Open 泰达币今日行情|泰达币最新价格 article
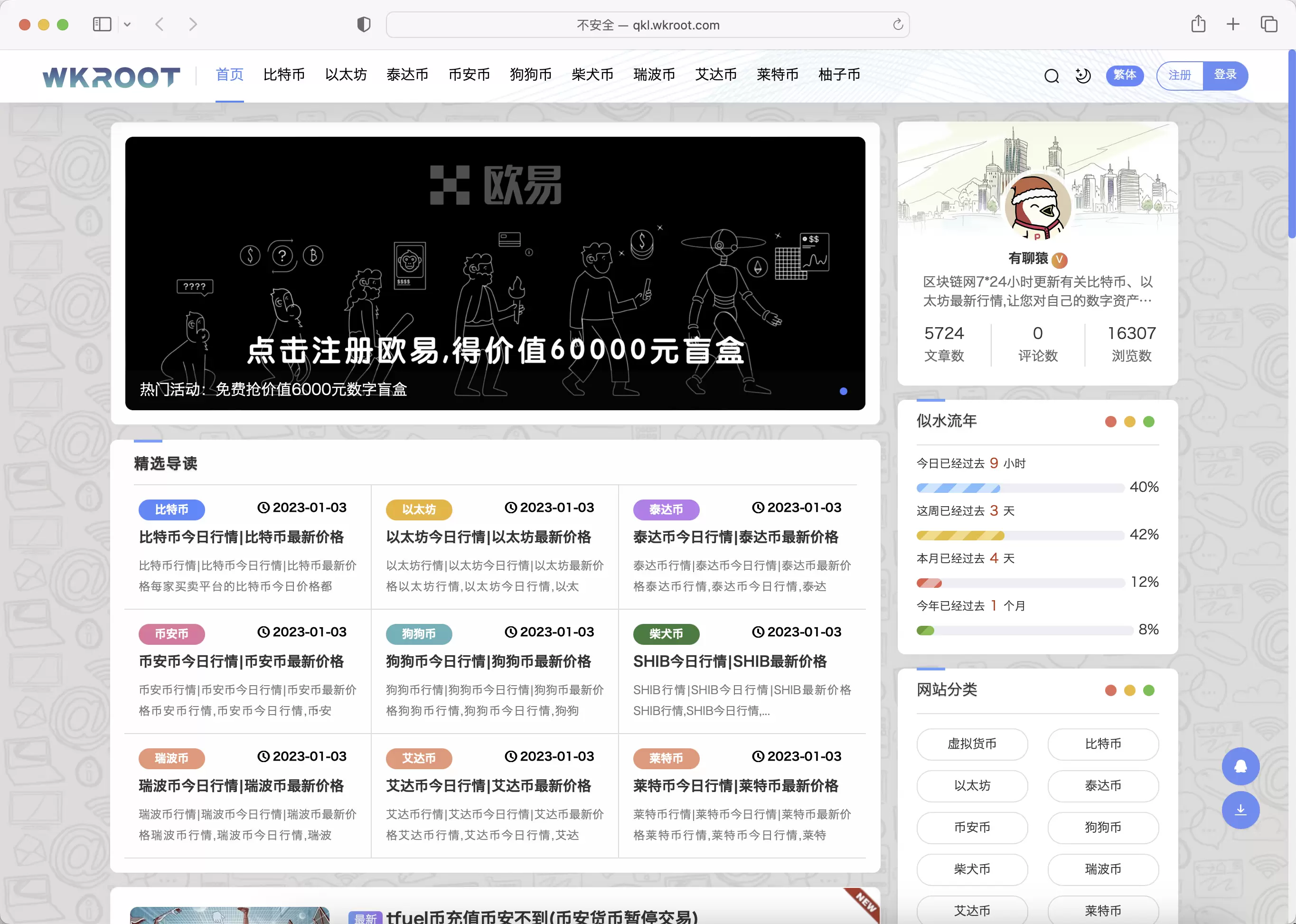1296x924 pixels. (x=736, y=537)
